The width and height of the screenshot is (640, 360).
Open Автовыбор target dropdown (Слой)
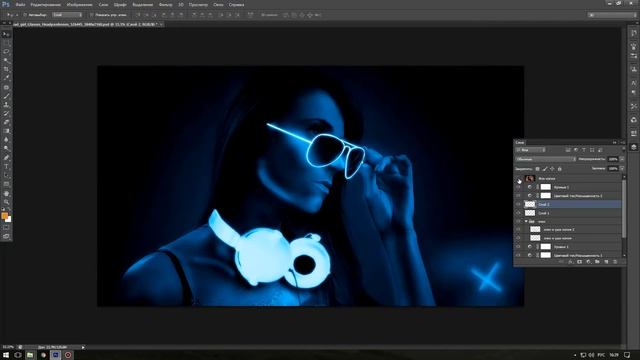click(x=67, y=15)
